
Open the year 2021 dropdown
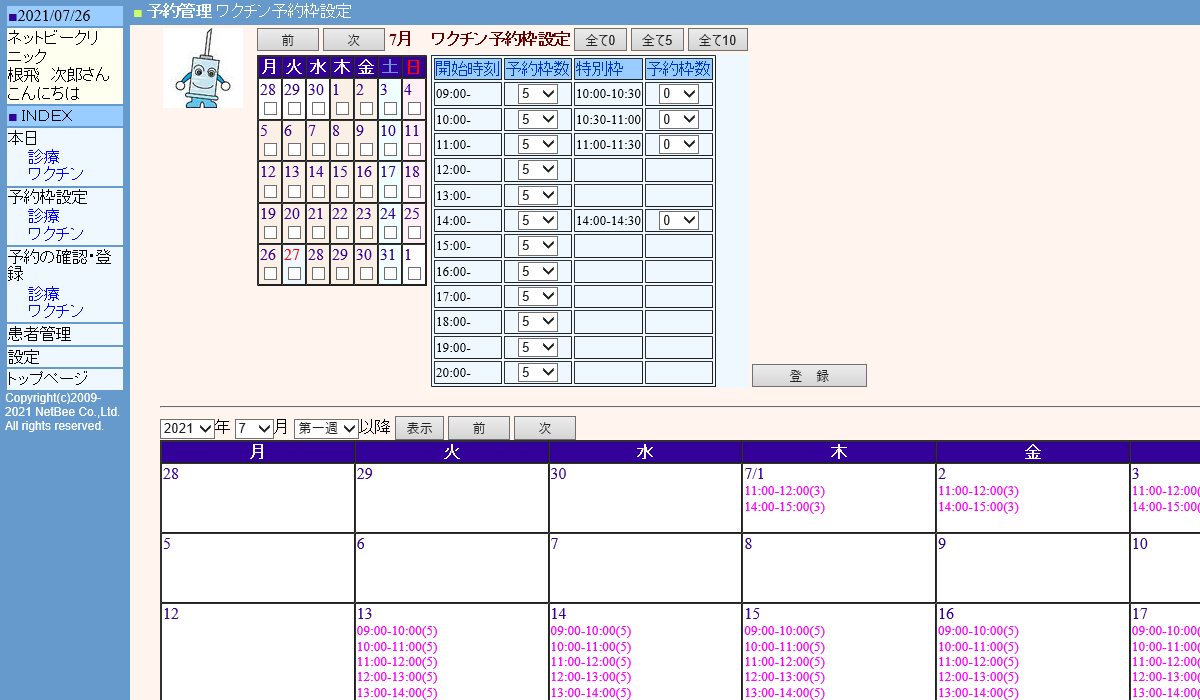coord(187,428)
